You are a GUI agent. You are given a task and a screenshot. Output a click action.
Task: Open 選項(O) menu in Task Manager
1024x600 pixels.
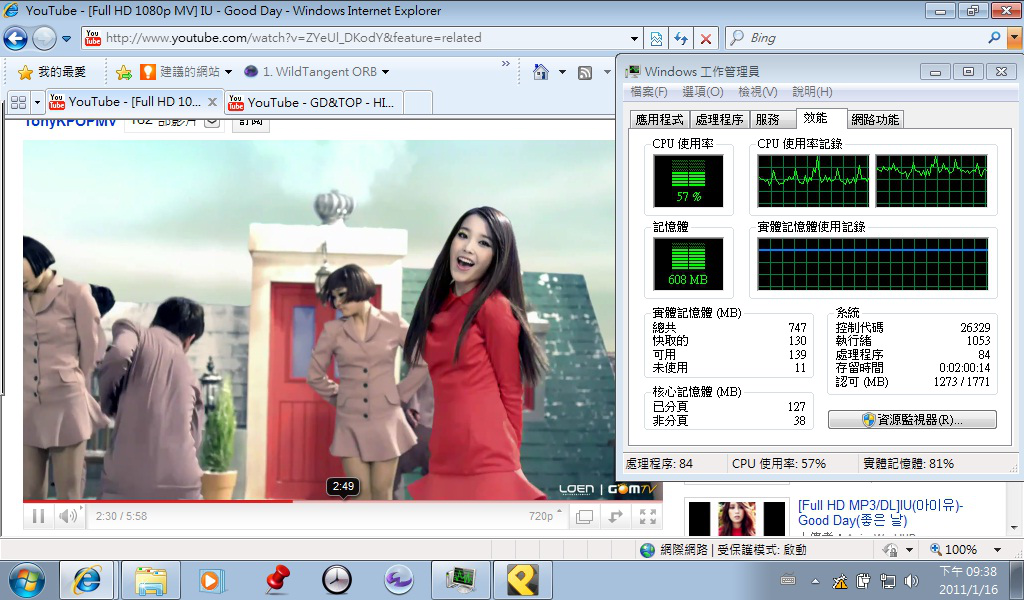click(x=703, y=92)
